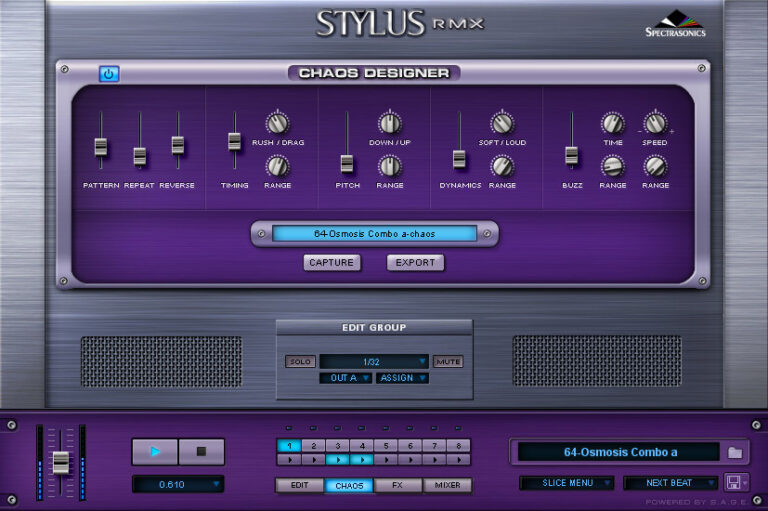Switch to the CHAOS page
This screenshot has width=768, height=511.
[x=349, y=485]
